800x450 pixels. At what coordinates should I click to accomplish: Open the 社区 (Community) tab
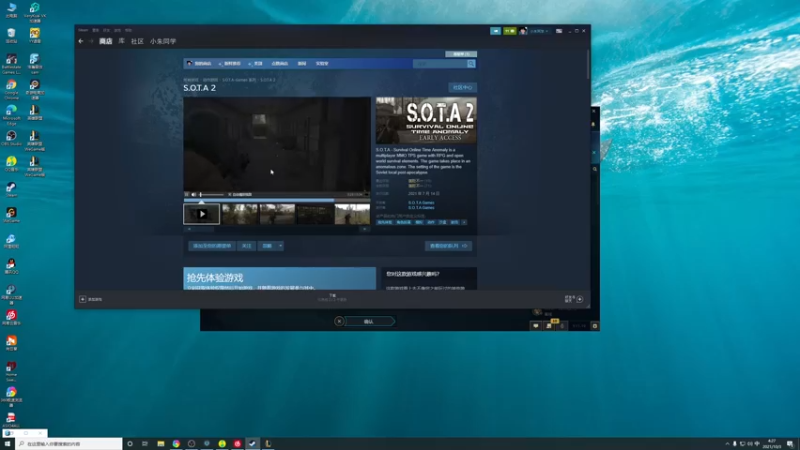pyautogui.click(x=137, y=41)
